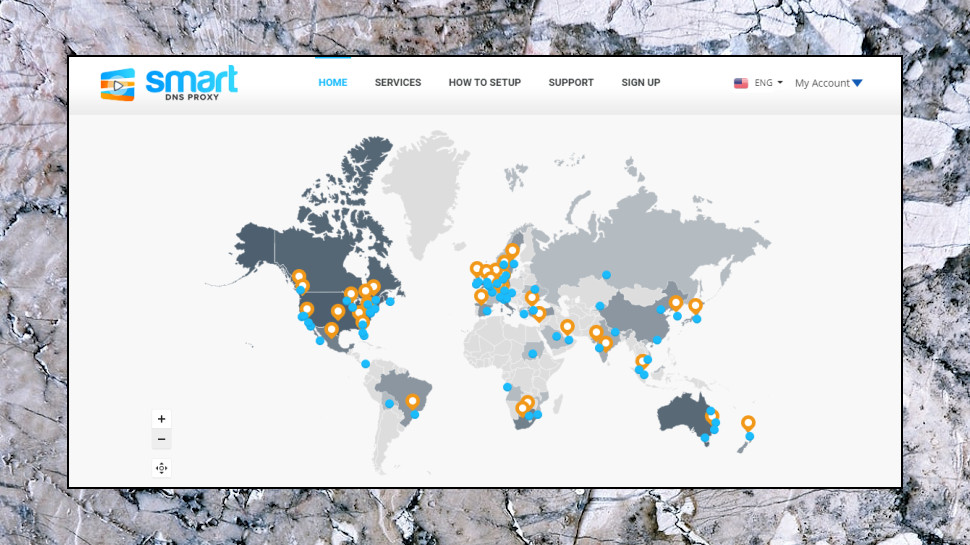Select the orange pin near Dubai

567,327
